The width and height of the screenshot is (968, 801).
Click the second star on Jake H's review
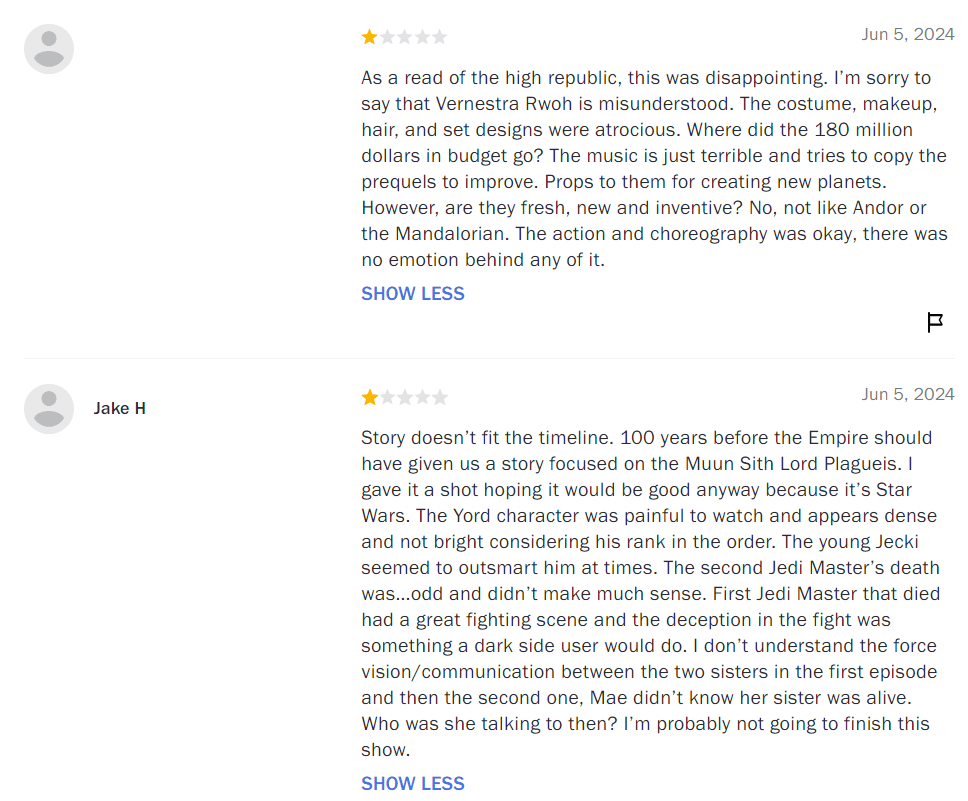click(388, 398)
